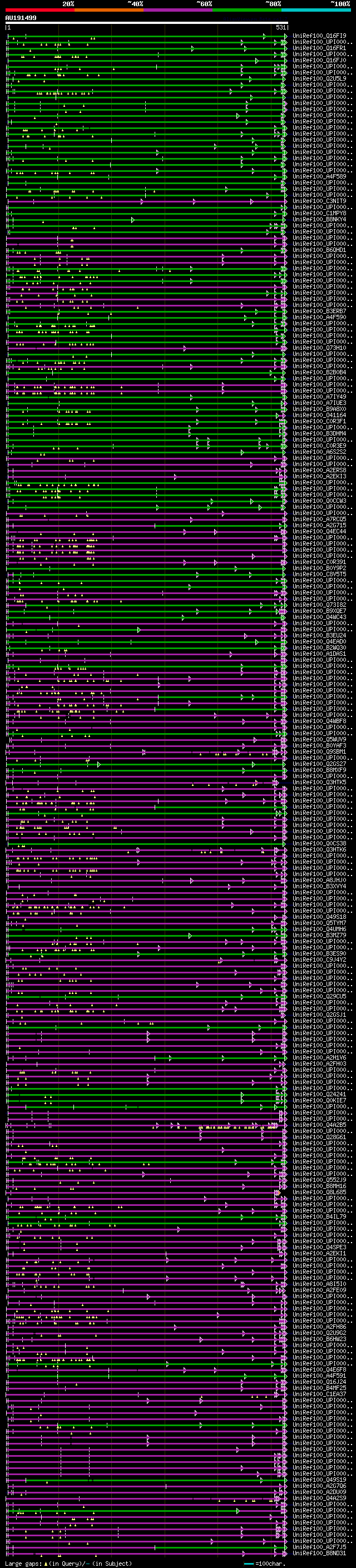Click the cyan 100char scale bar legend
356x1568 pixels.
(x=248, y=1564)
